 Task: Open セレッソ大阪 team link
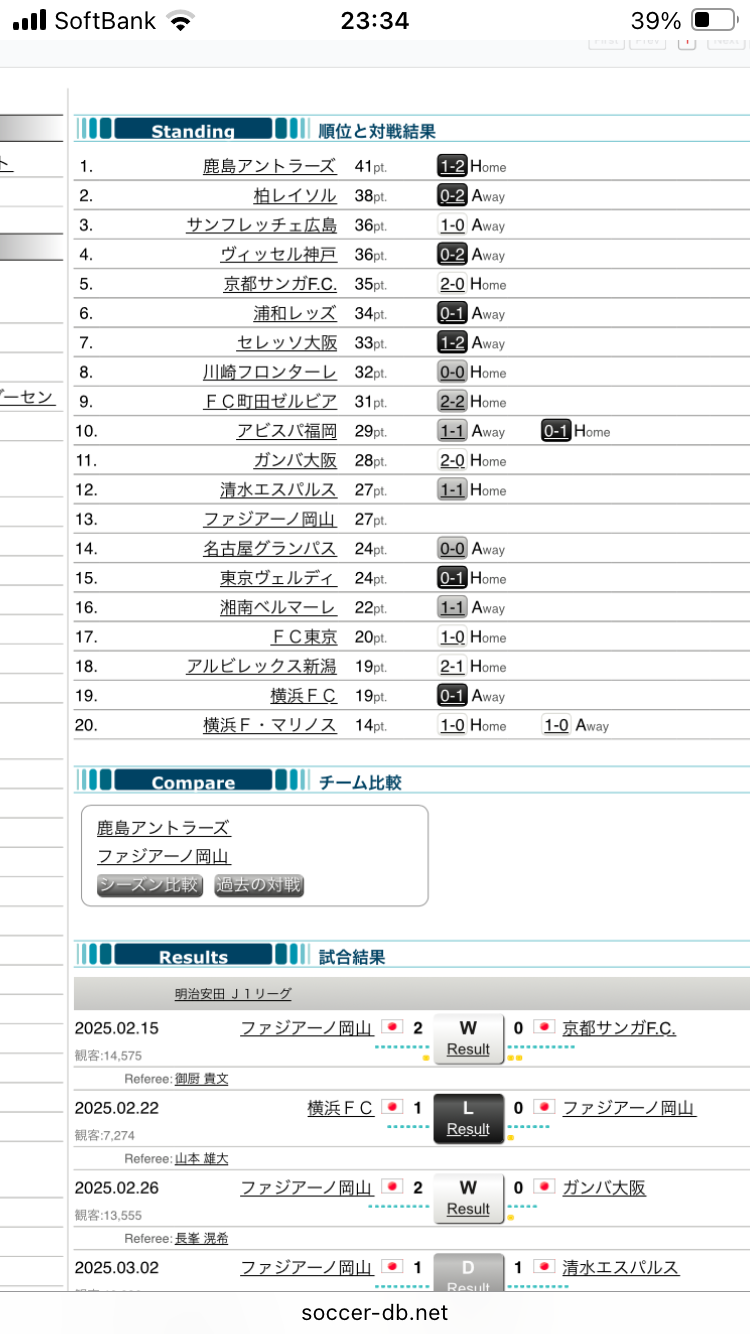click(x=286, y=343)
